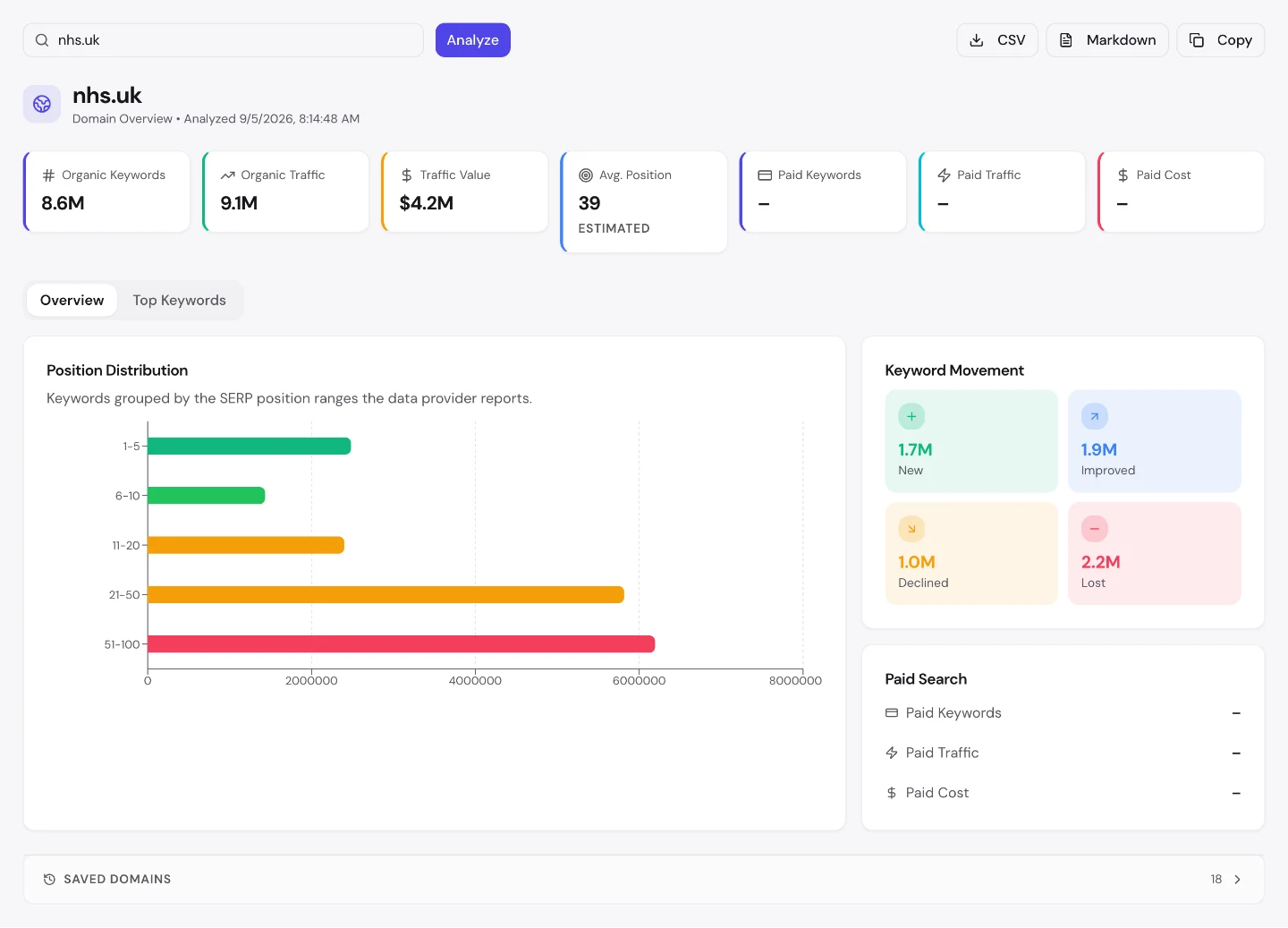The width and height of the screenshot is (1288, 928).
Task: Copy the domain overview
Action: pos(1221,40)
